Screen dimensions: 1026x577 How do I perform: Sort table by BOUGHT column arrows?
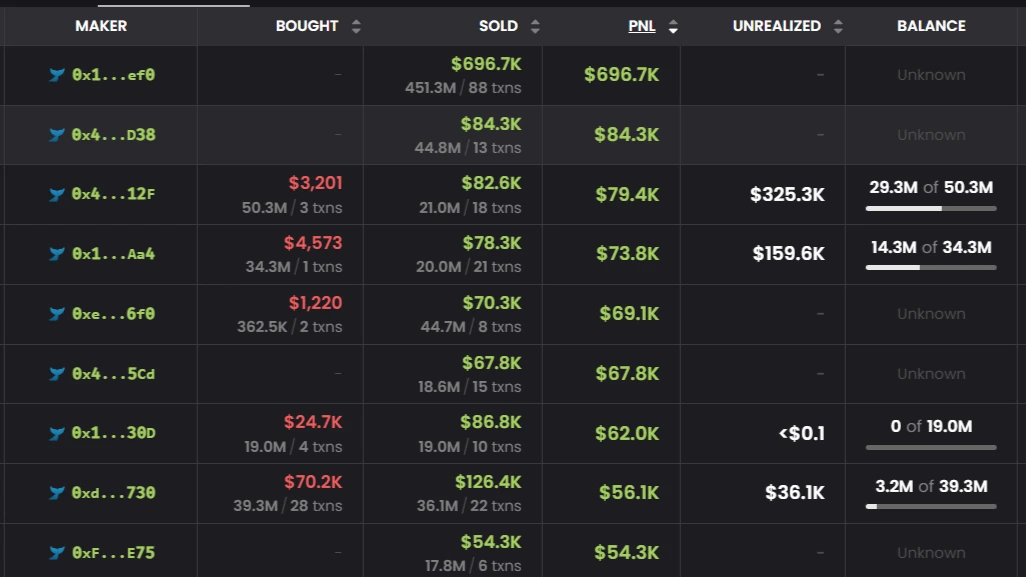click(356, 27)
